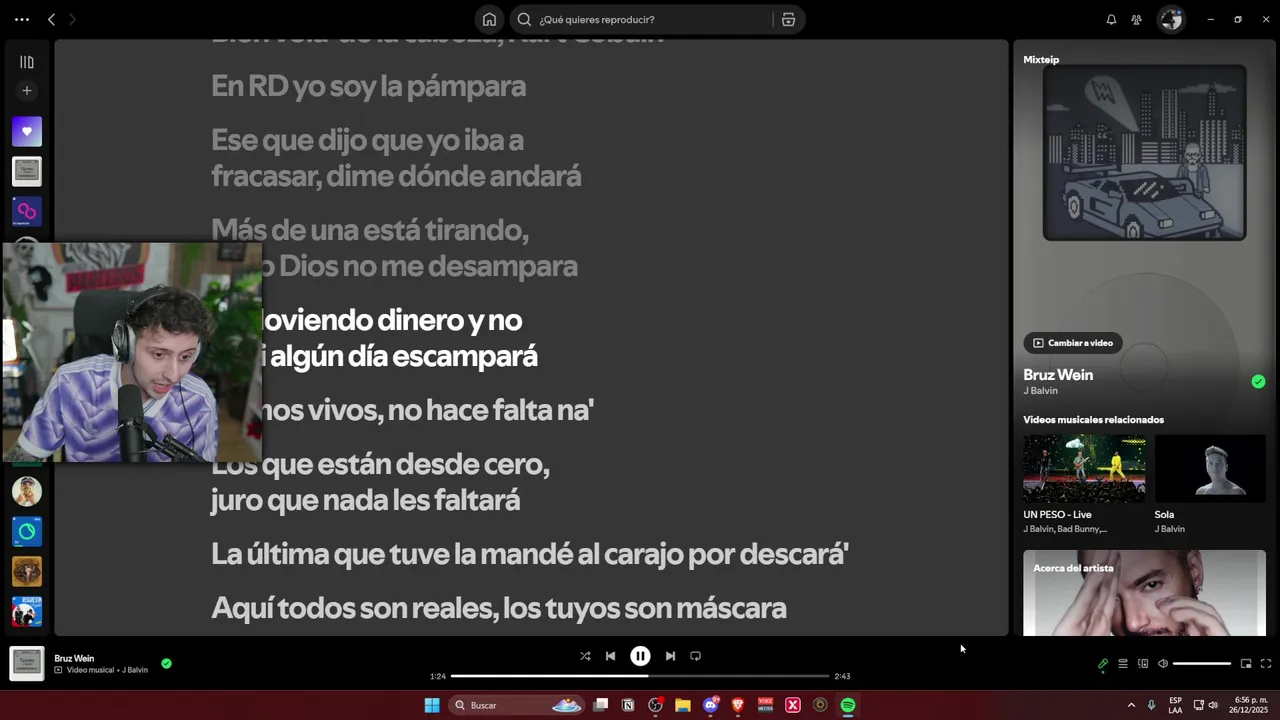Click the magnifier search icon
1280x720 pixels.
click(x=524, y=19)
